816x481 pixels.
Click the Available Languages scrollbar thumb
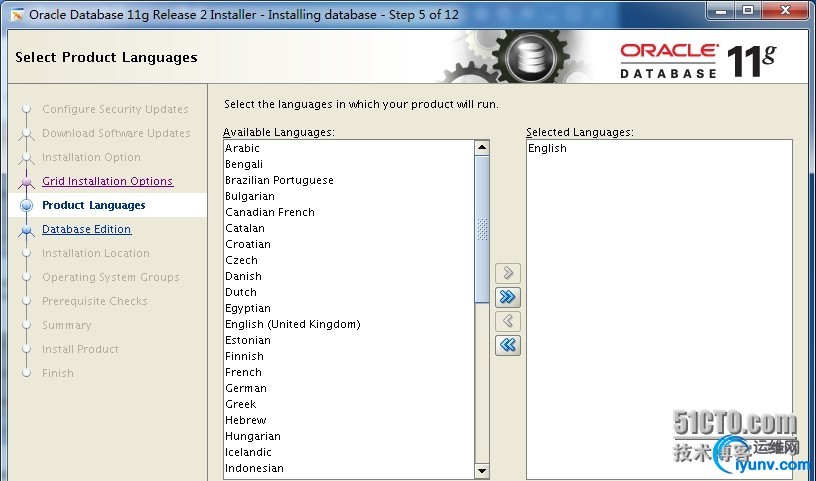tap(482, 229)
